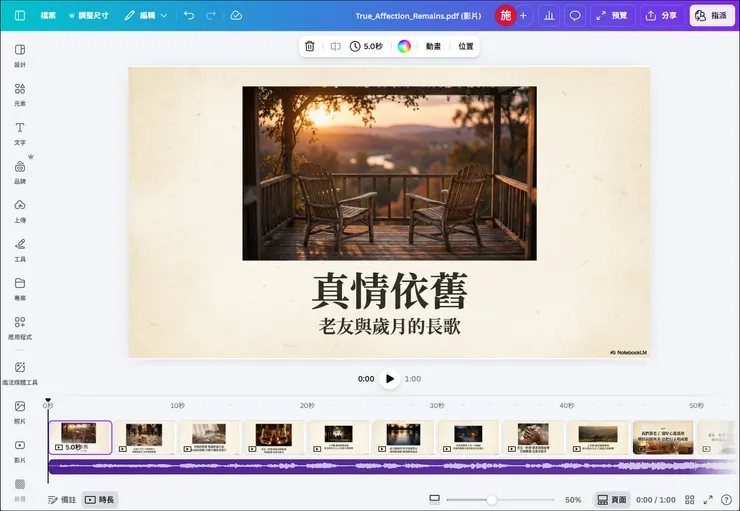Screen dimensions: 740x511
Task: Jump to the 20秒 ruler mark
Action: [x=307, y=405]
